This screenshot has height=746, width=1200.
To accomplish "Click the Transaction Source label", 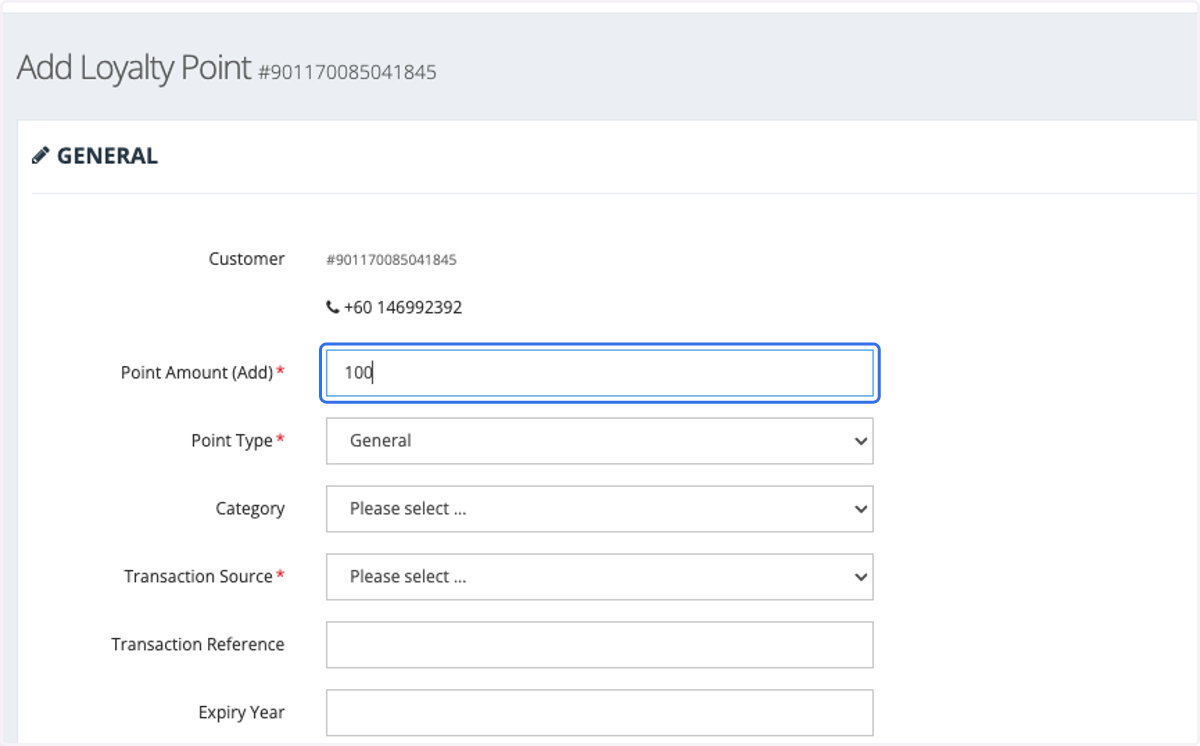I will pos(198,577).
